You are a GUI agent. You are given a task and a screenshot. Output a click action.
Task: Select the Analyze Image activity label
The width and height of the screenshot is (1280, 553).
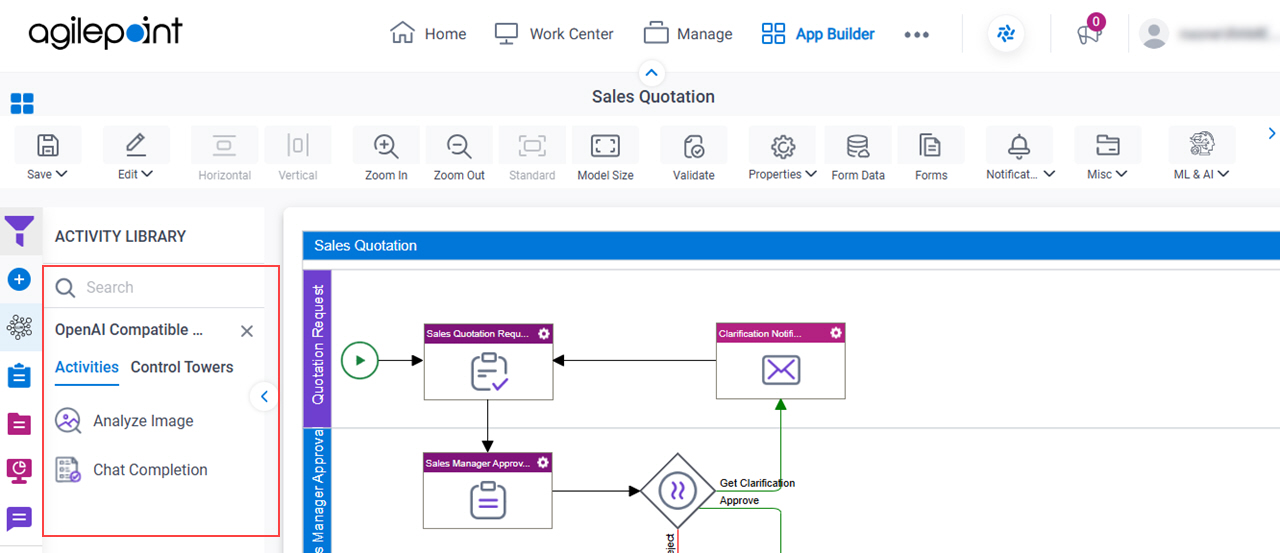click(x=143, y=421)
